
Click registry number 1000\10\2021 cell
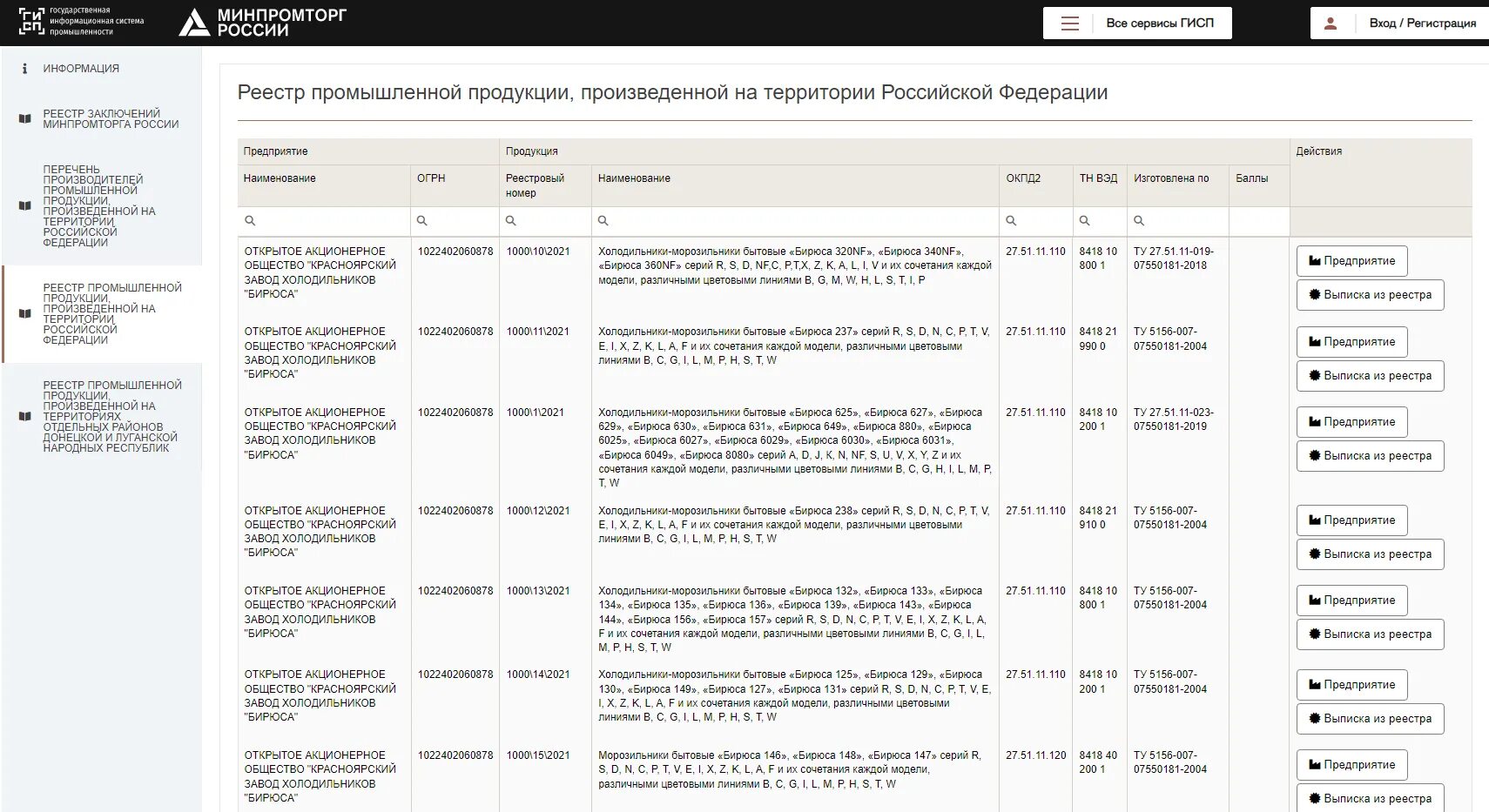point(538,252)
